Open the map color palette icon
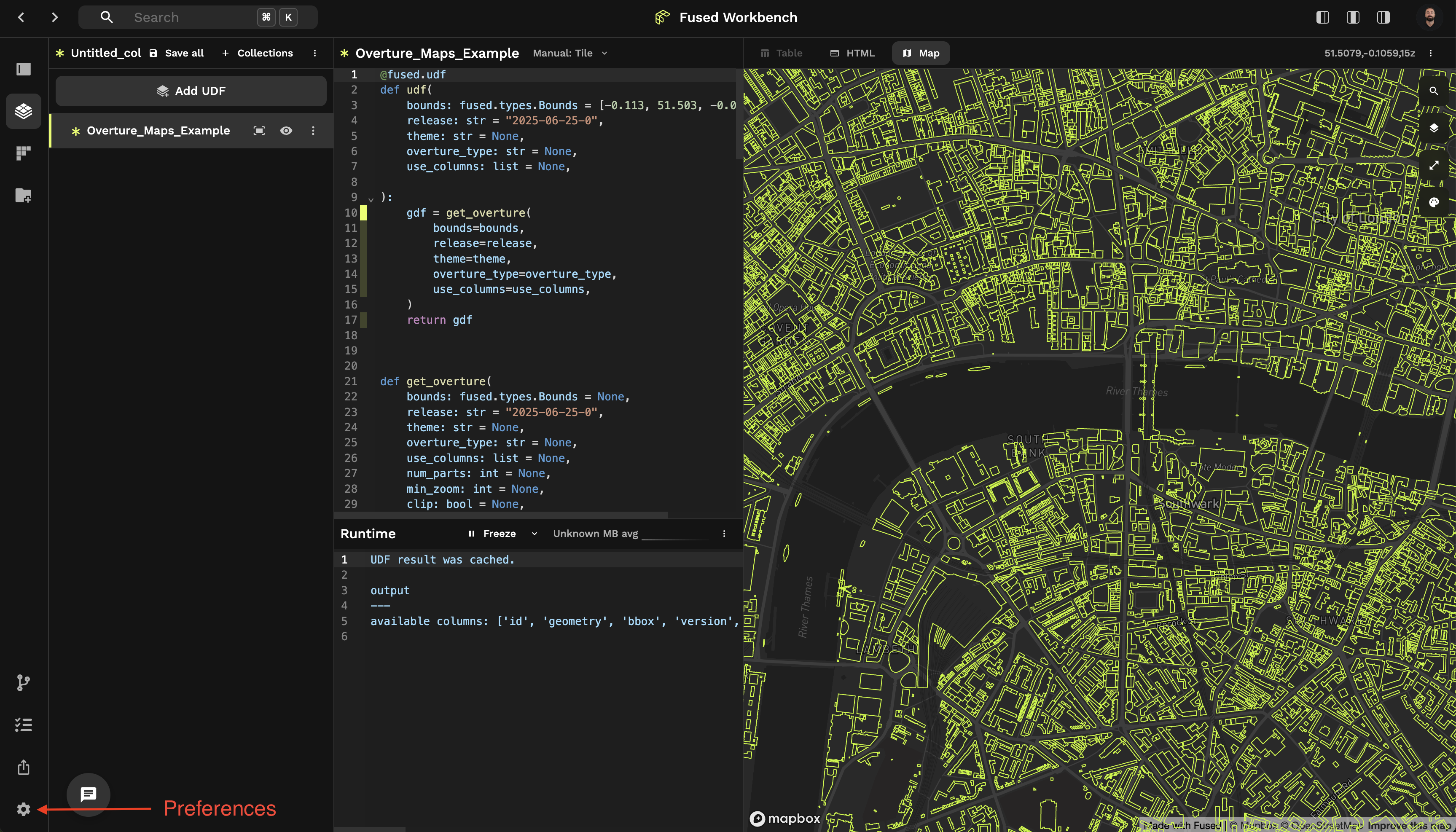This screenshot has height=832, width=1456. [1433, 202]
